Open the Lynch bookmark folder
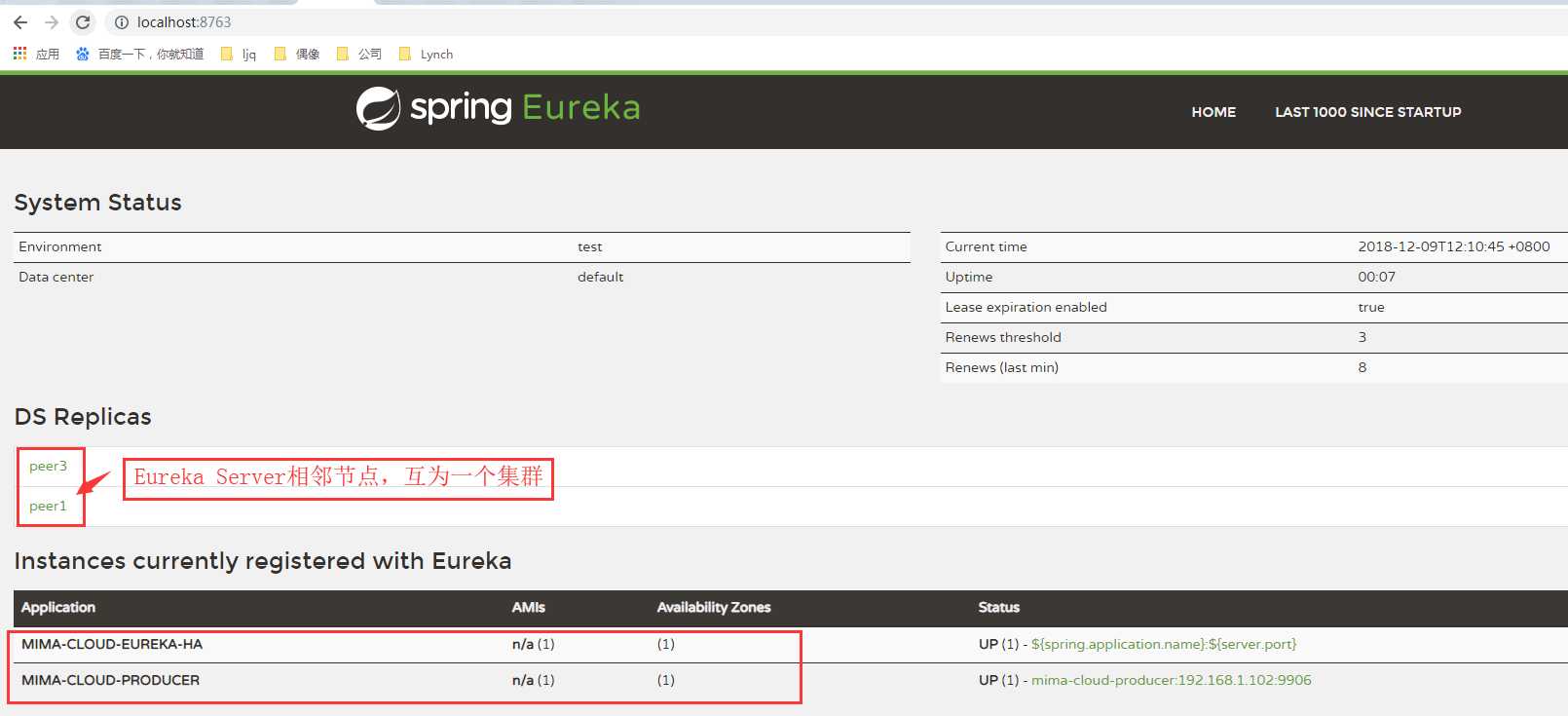Viewport: 1568px width, 716px height. pyautogui.click(x=427, y=54)
